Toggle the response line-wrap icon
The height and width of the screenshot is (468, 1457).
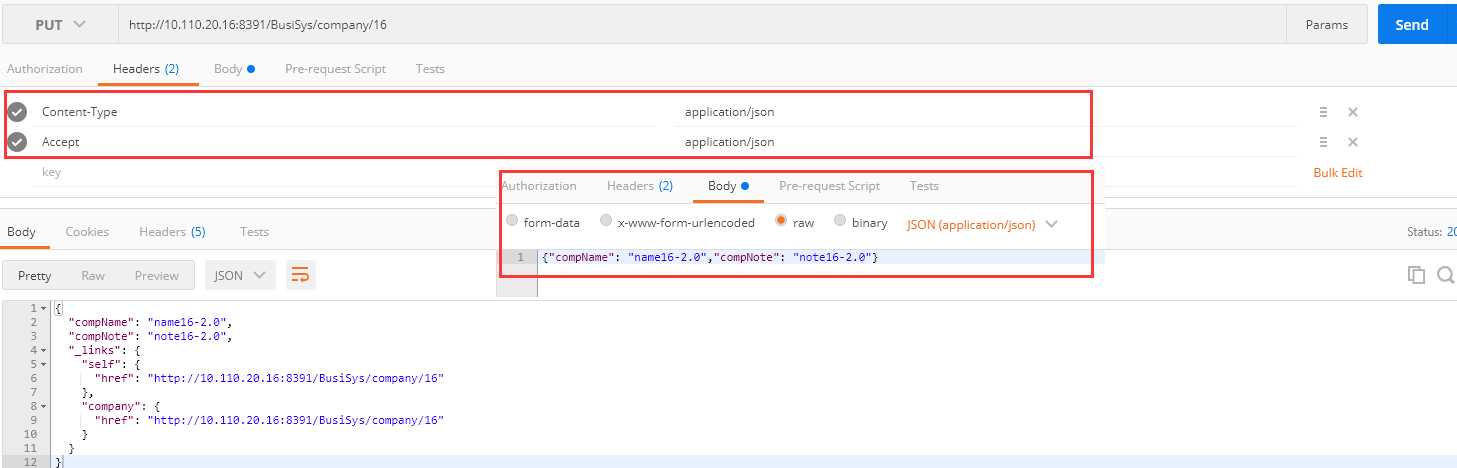click(301, 275)
